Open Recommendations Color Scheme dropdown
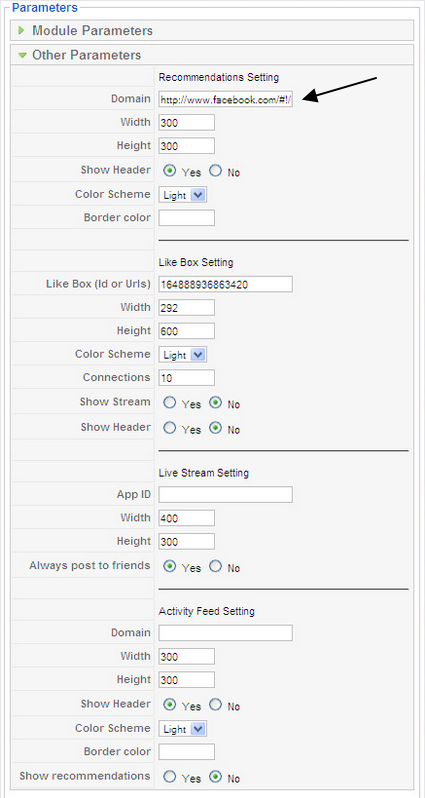425x798 pixels. [183, 195]
